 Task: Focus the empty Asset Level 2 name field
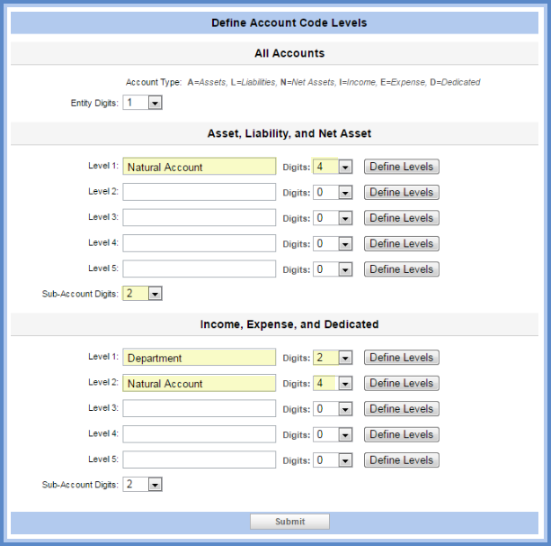tap(199, 192)
